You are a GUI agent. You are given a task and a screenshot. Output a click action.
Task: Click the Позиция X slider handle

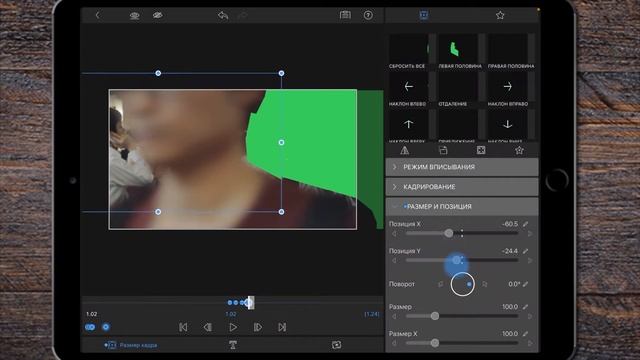pos(449,233)
